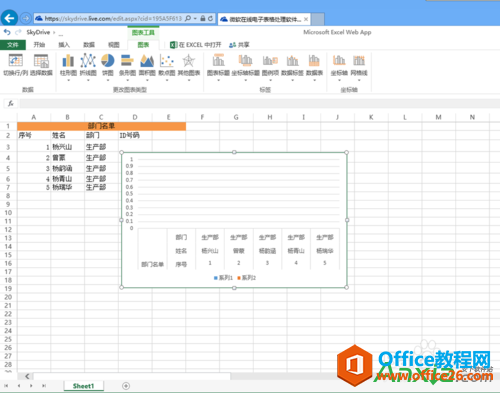
Task: Click the SkyDrive breadcrumb link
Action: (x=38, y=32)
